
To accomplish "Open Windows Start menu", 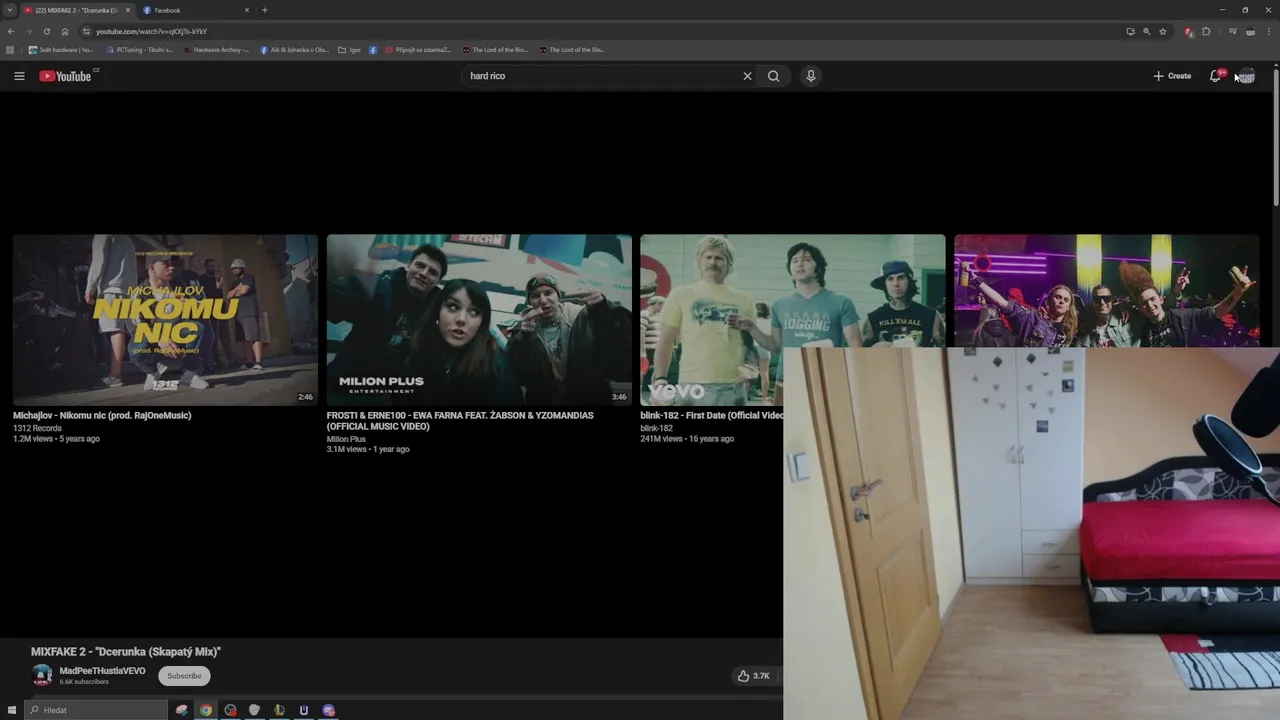I will pyautogui.click(x=12, y=710).
